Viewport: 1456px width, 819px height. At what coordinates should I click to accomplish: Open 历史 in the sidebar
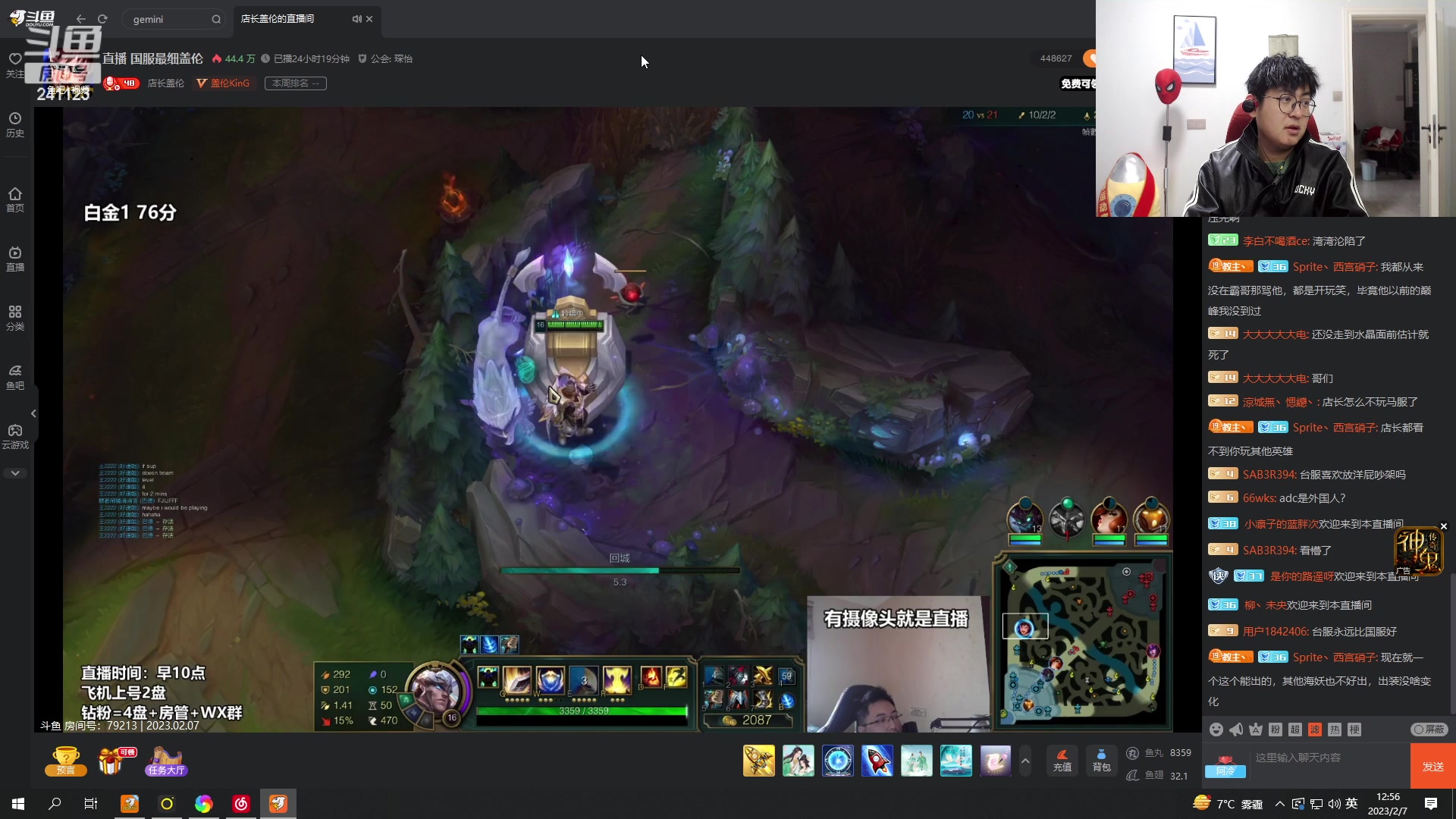(15, 124)
